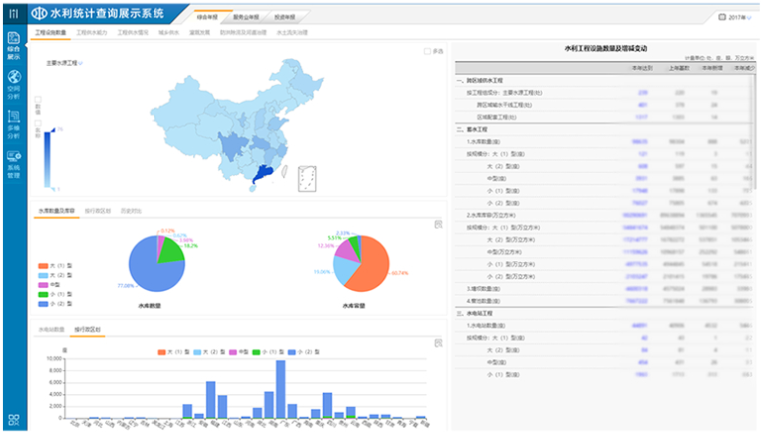Select the 工程供水能力 sub-tab
Screen dimensions: 761x436
pyautogui.click(x=93, y=33)
